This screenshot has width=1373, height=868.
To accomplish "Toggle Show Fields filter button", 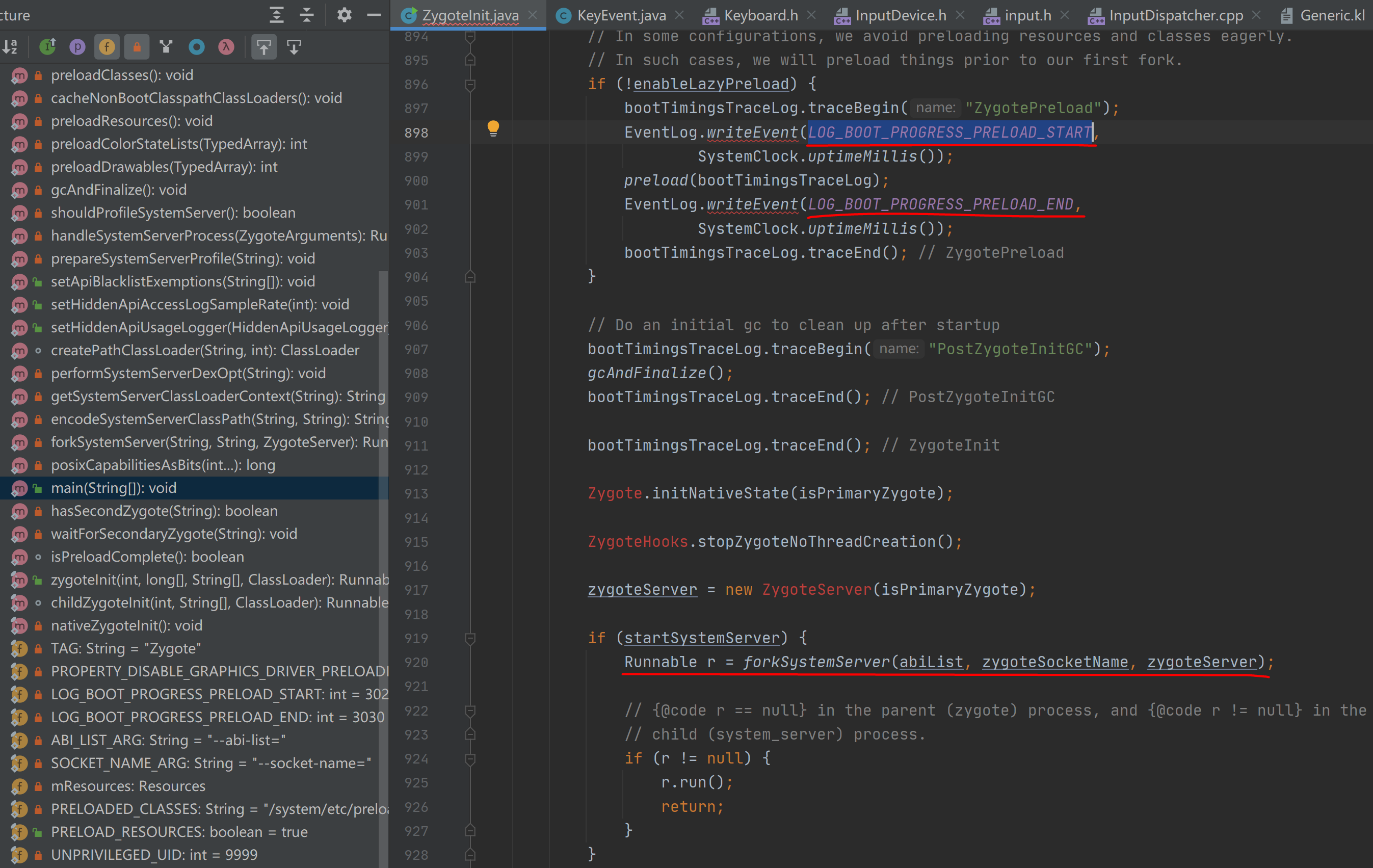I will 107,47.
